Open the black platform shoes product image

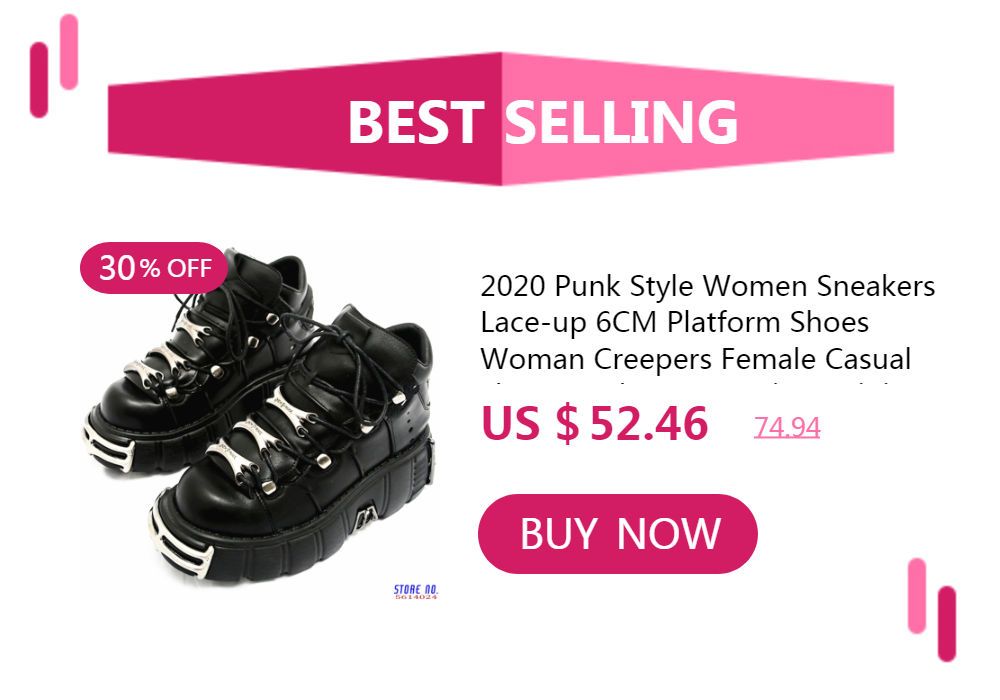260,421
